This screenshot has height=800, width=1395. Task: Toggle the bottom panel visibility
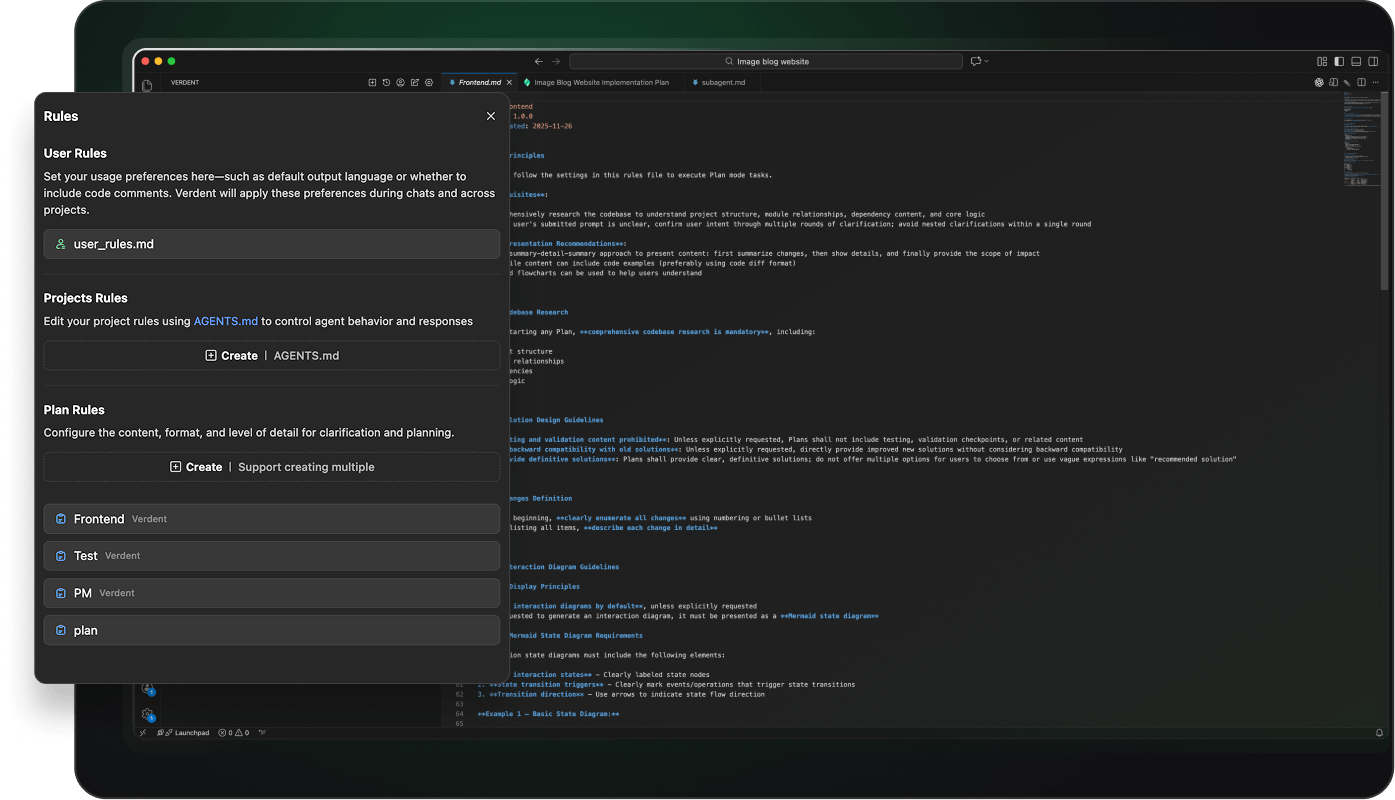click(x=1356, y=61)
